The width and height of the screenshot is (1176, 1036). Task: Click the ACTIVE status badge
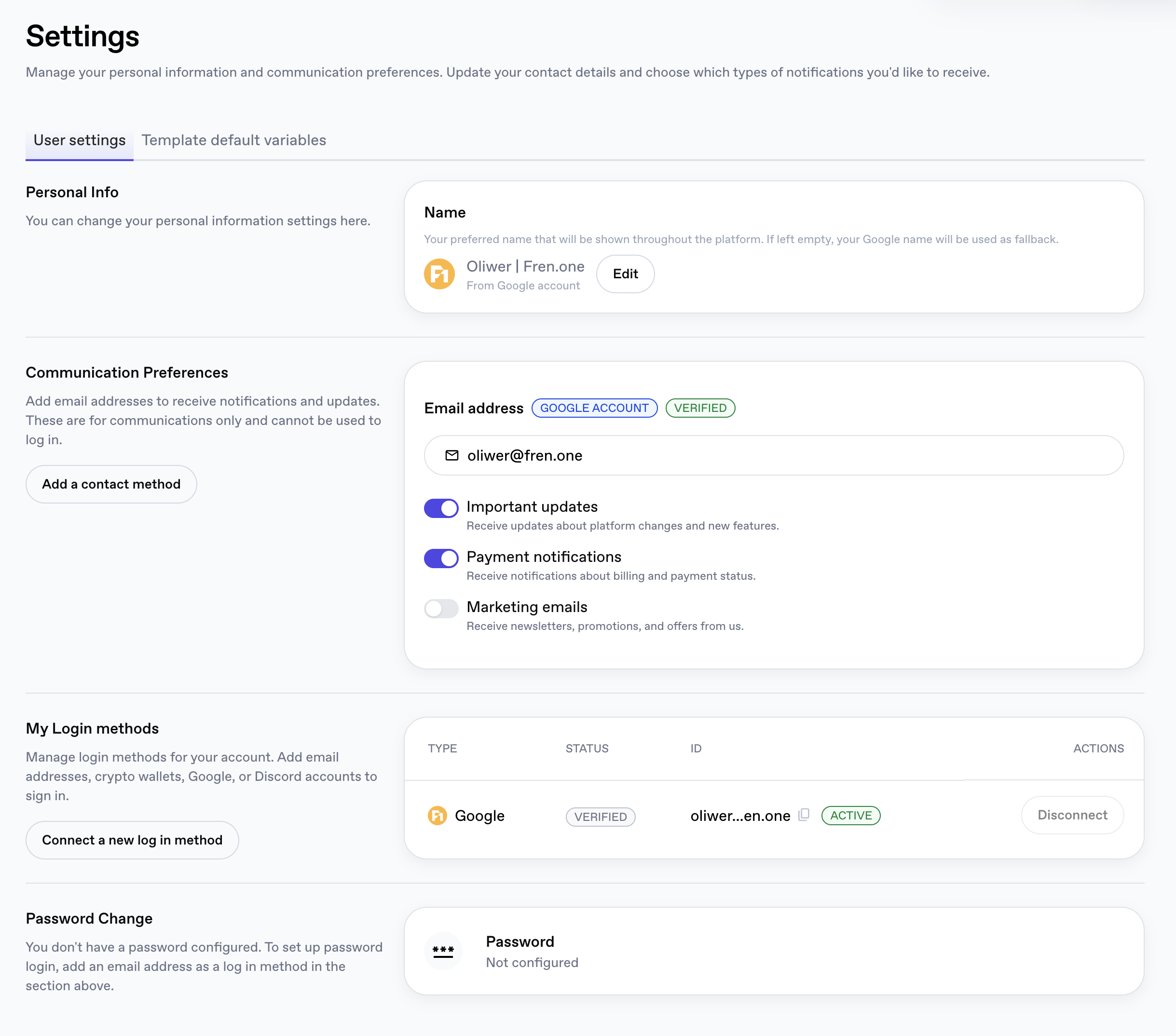coord(850,815)
